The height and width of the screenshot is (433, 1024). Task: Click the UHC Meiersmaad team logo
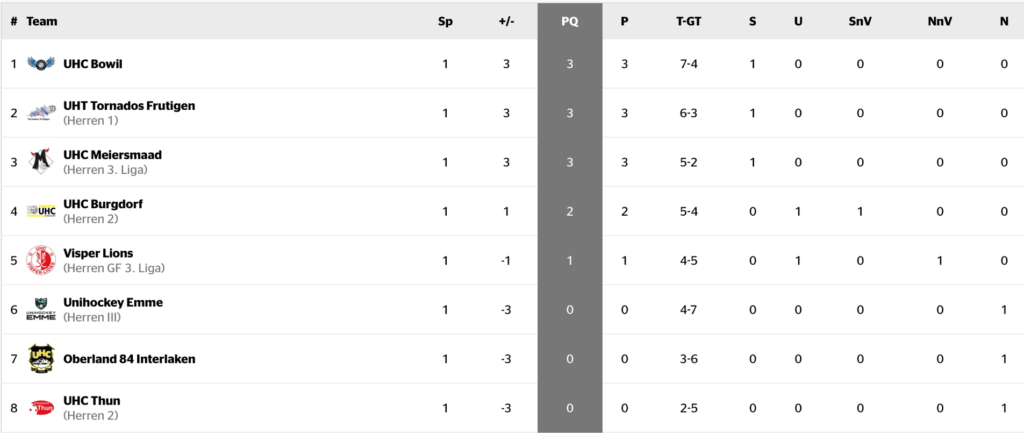click(x=41, y=162)
